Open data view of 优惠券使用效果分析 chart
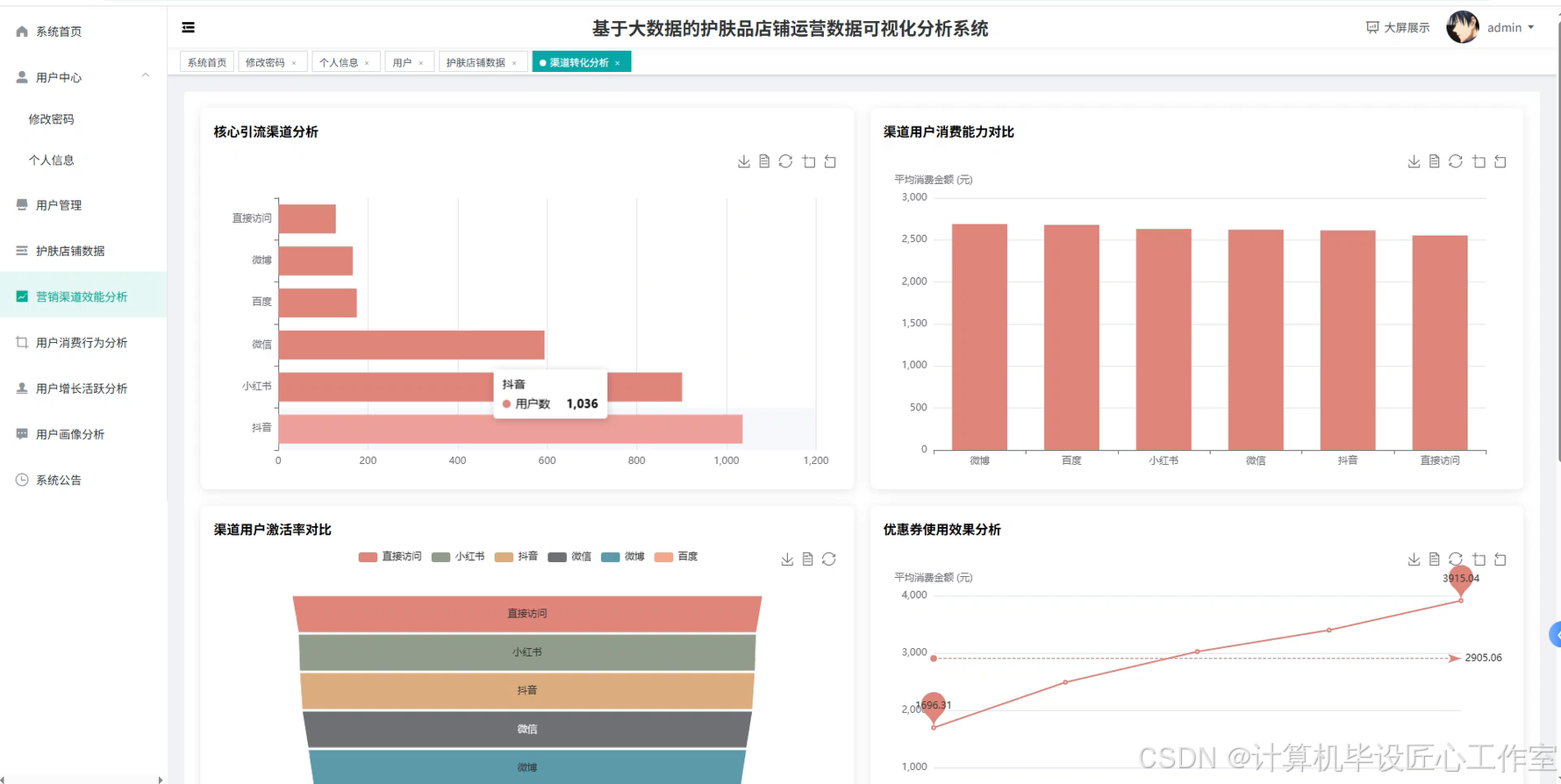The height and width of the screenshot is (784, 1561). (1435, 559)
